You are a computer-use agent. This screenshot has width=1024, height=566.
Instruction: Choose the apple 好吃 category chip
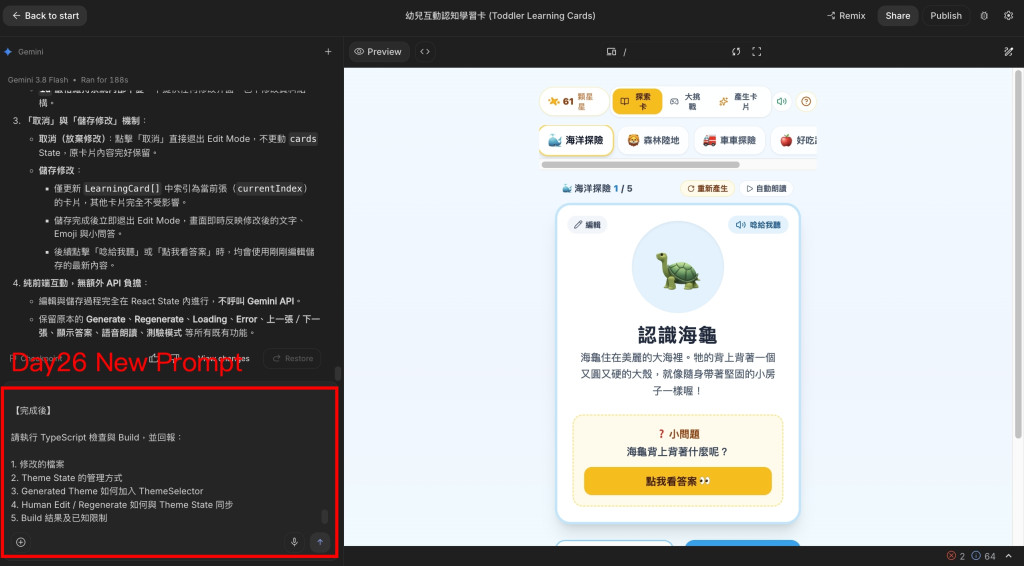pyautogui.click(x=795, y=140)
